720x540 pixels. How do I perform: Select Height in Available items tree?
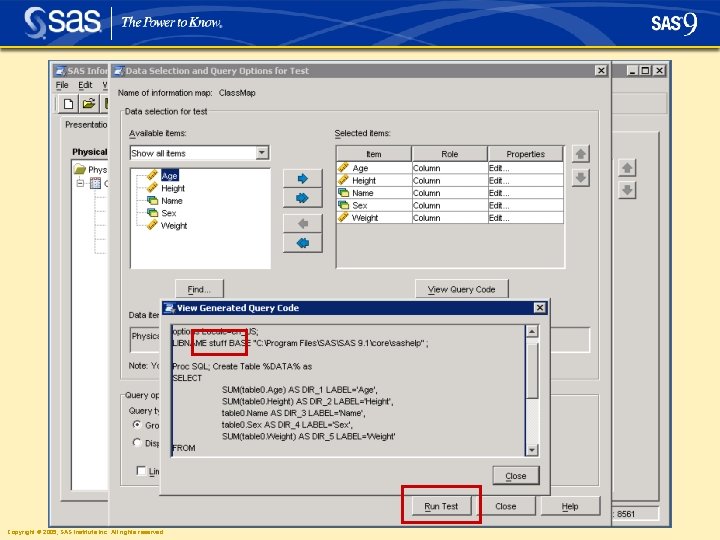pyautogui.click(x=173, y=188)
